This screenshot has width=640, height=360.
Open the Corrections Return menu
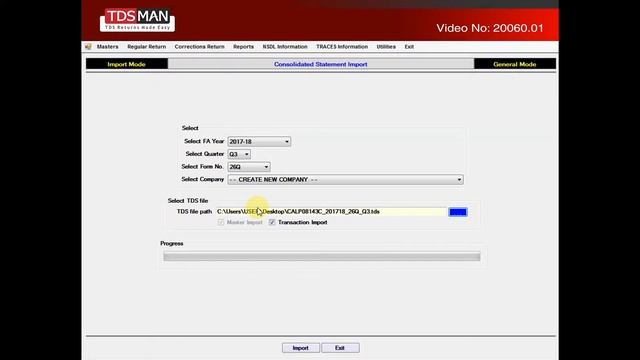click(x=199, y=47)
